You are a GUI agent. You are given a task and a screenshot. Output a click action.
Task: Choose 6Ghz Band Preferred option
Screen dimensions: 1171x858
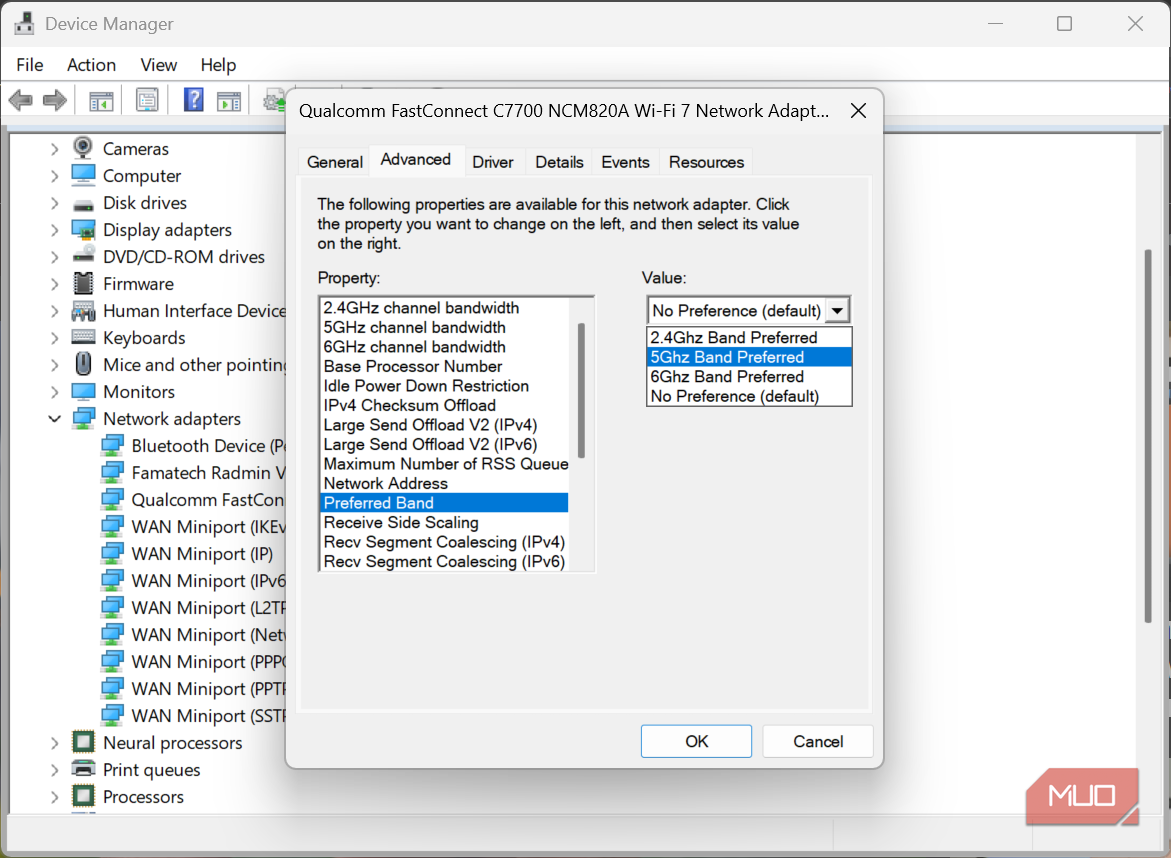(x=749, y=376)
